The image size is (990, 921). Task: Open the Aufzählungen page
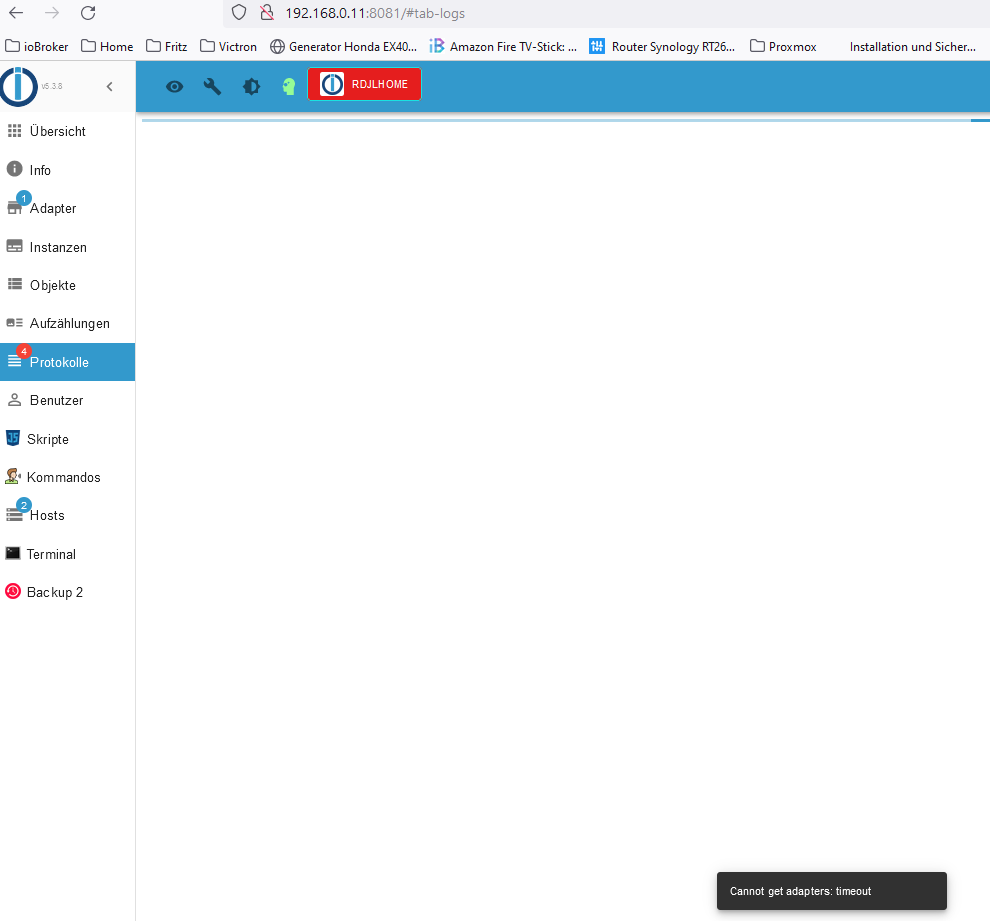(x=68, y=323)
